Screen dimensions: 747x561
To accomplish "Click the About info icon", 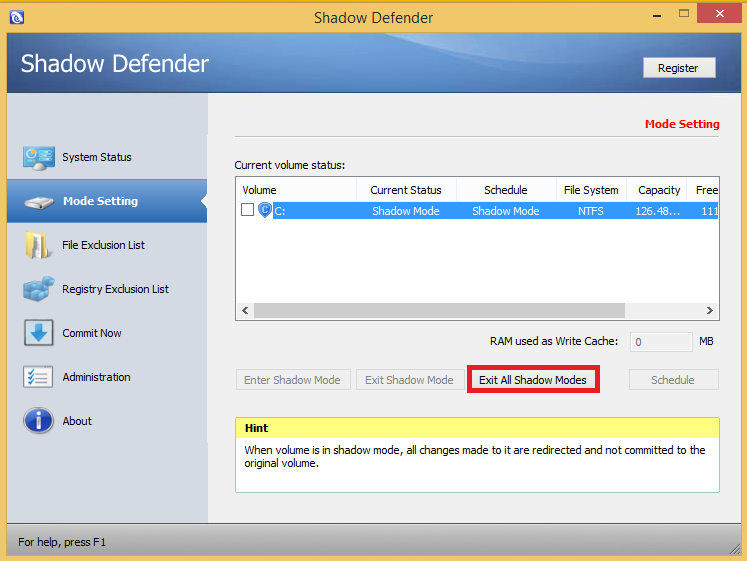I will (x=39, y=421).
